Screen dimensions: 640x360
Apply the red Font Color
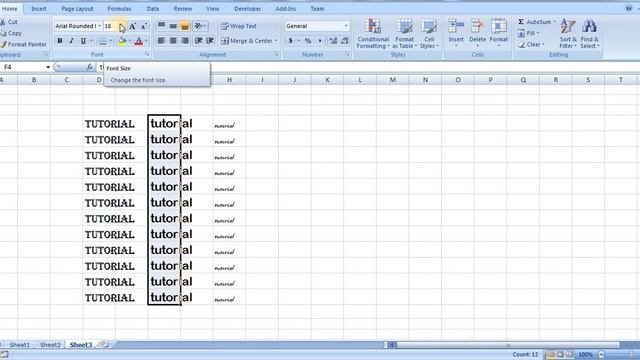[138, 41]
